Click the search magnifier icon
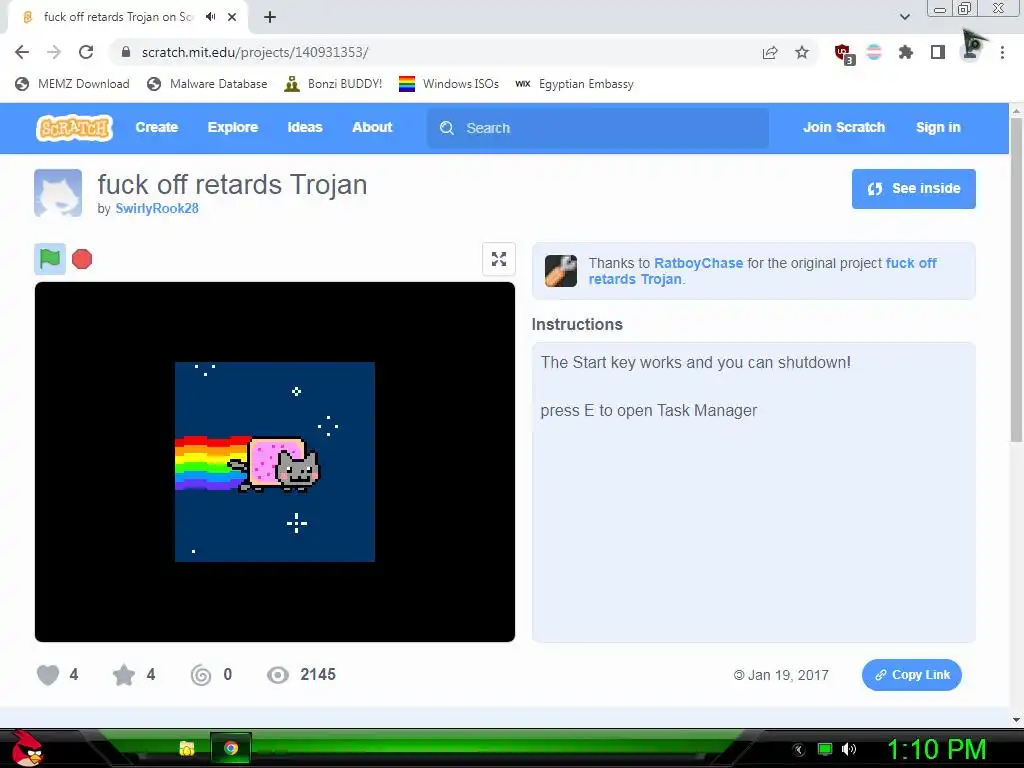 [x=447, y=128]
